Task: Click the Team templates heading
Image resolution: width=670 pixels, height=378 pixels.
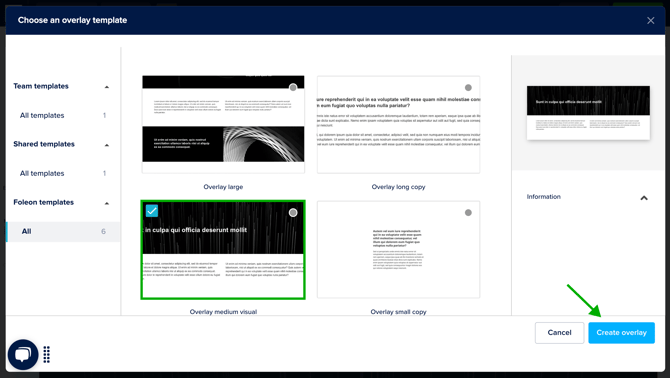Action: 41,86
